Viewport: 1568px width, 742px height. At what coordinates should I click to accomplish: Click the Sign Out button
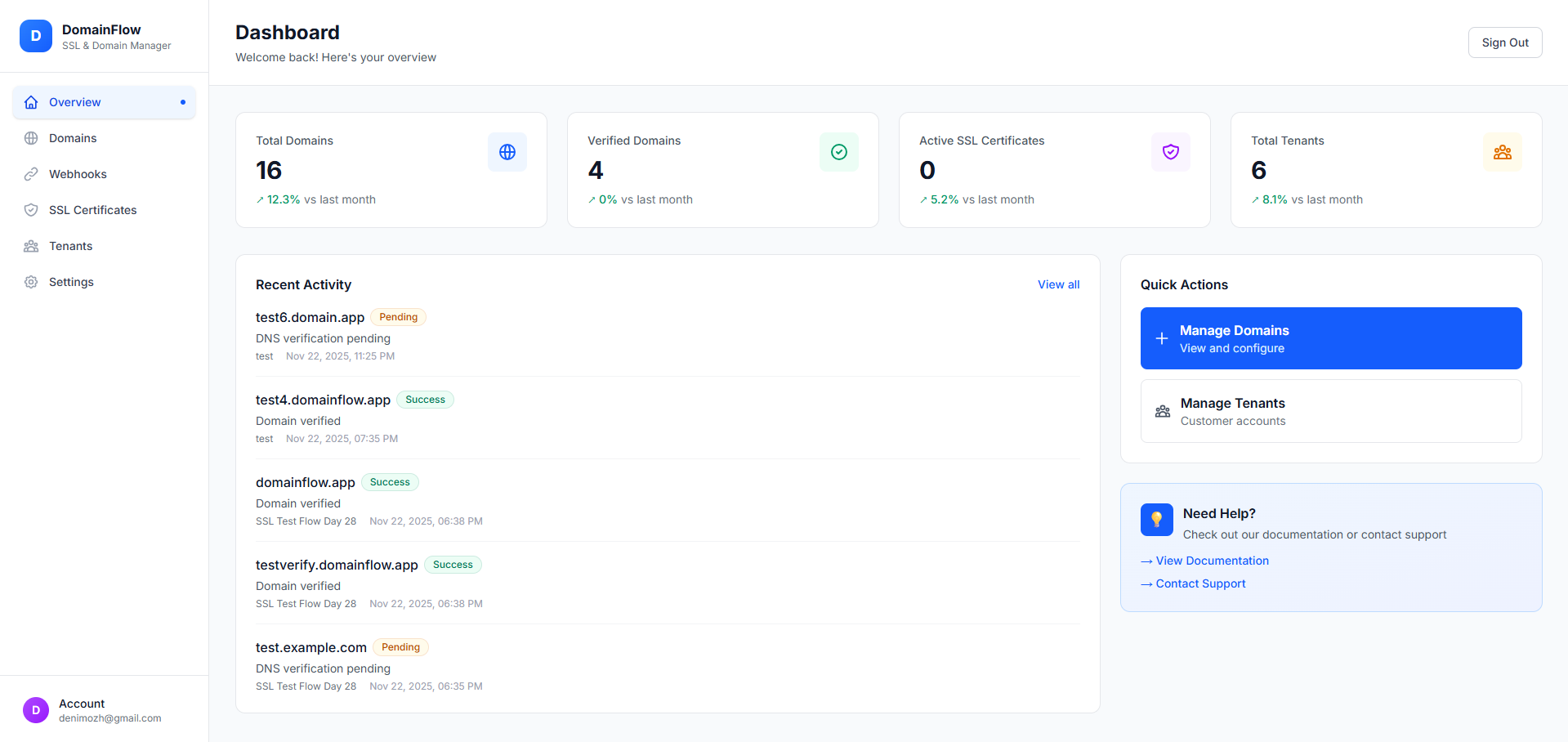[x=1504, y=42]
